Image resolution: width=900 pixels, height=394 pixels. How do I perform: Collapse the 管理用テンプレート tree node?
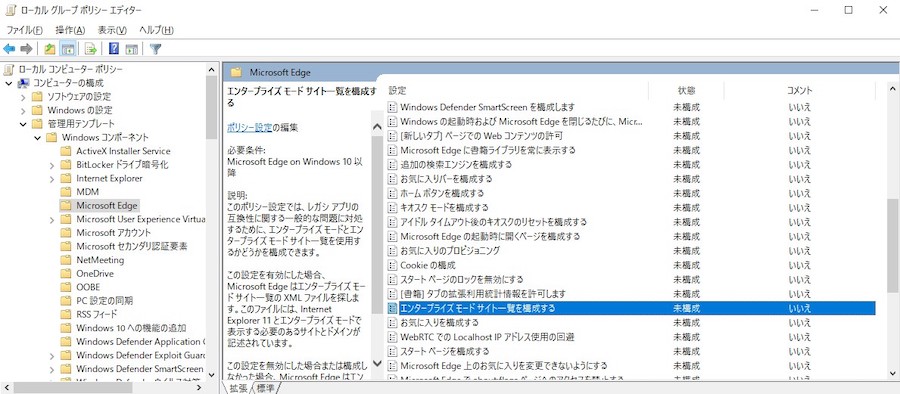tap(23, 123)
